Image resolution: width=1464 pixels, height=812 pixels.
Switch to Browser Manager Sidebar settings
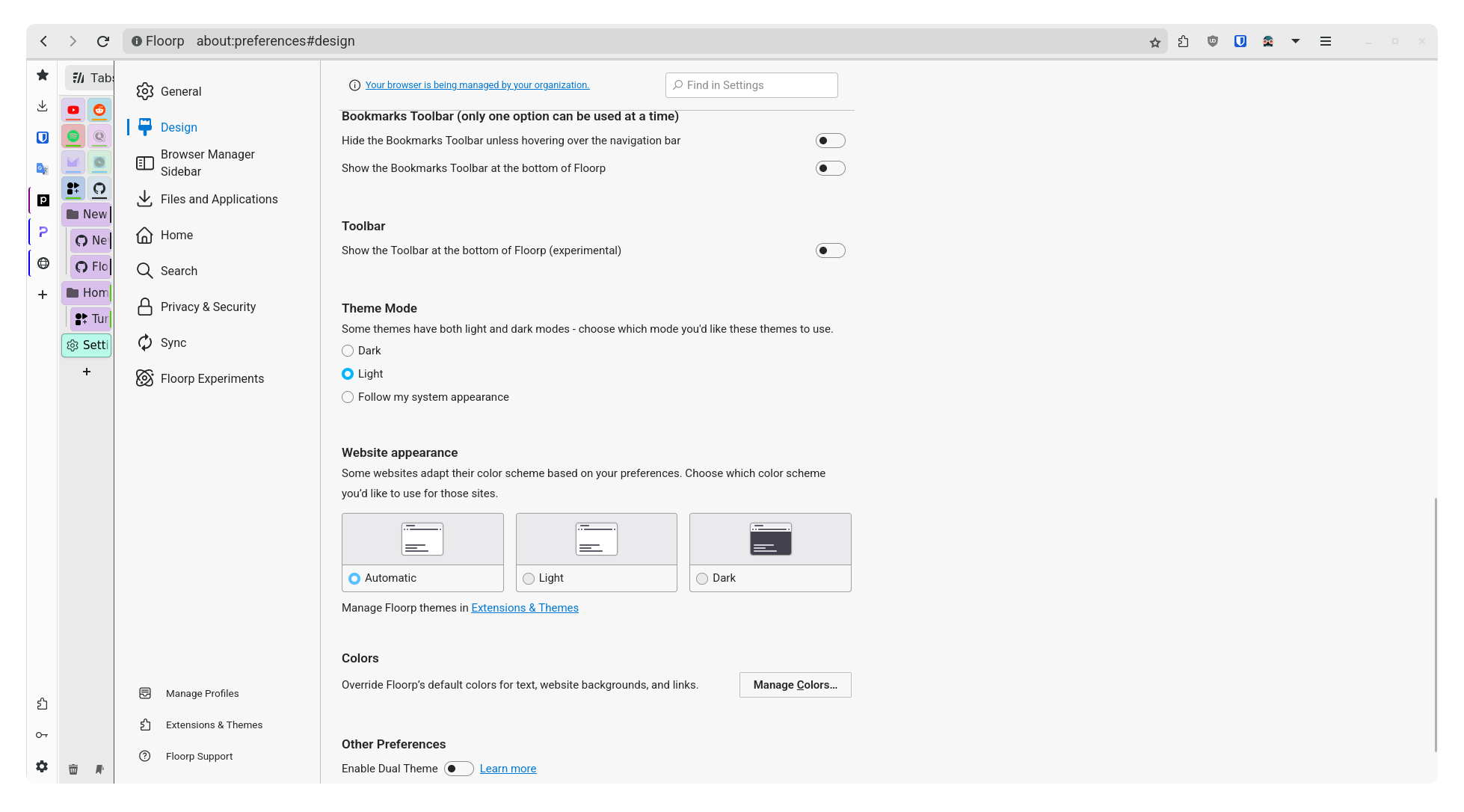click(207, 163)
